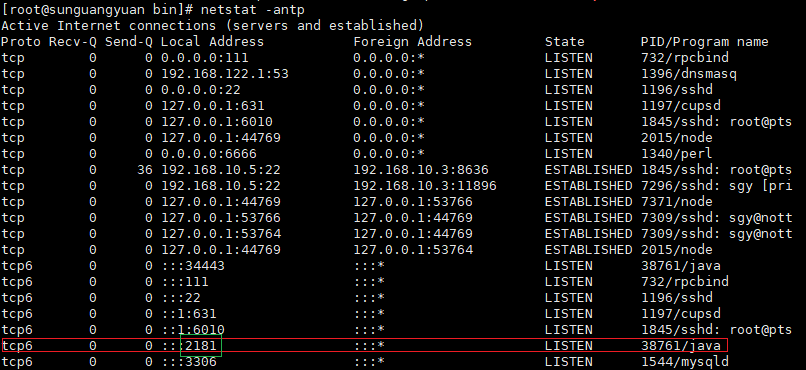Select local address ::1:6010

193,329
